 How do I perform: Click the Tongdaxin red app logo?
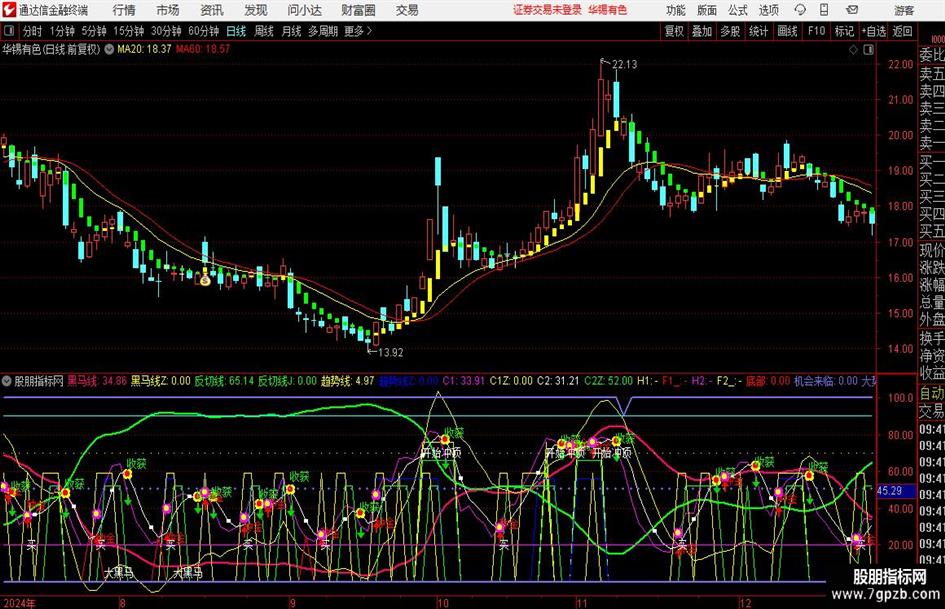8,10
